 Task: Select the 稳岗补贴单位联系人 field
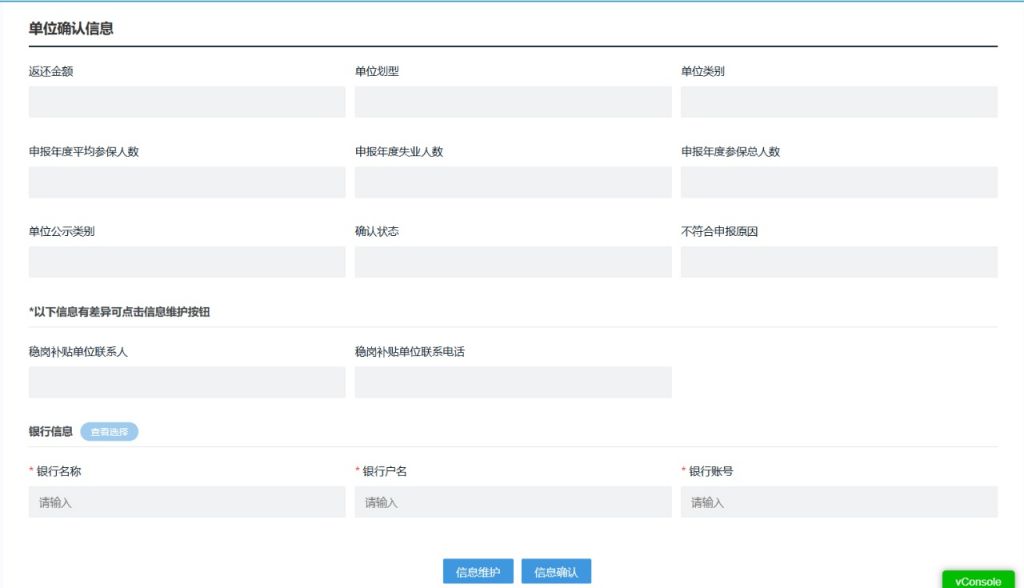click(187, 382)
